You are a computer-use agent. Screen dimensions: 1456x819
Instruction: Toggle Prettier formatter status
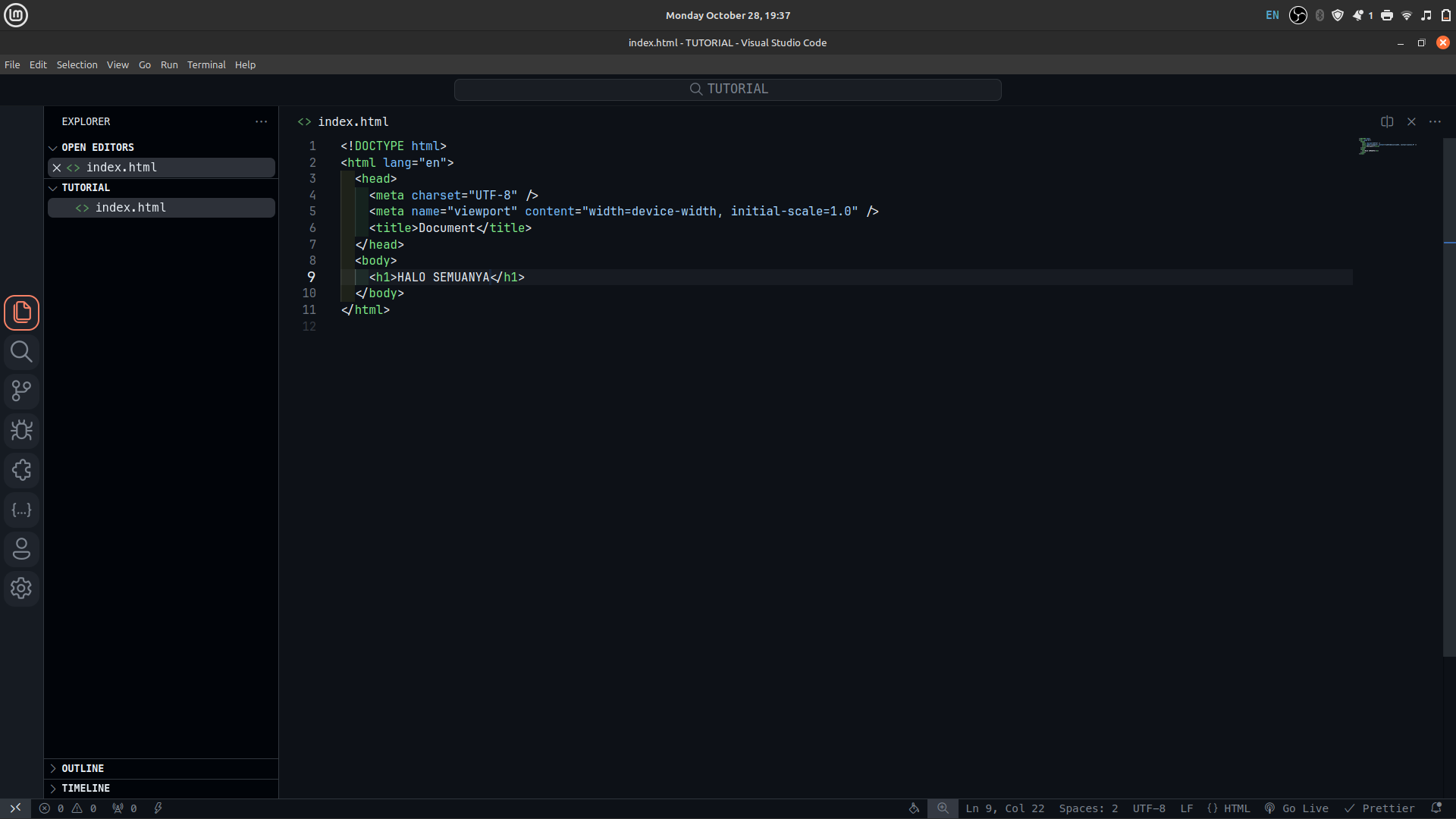tap(1379, 808)
